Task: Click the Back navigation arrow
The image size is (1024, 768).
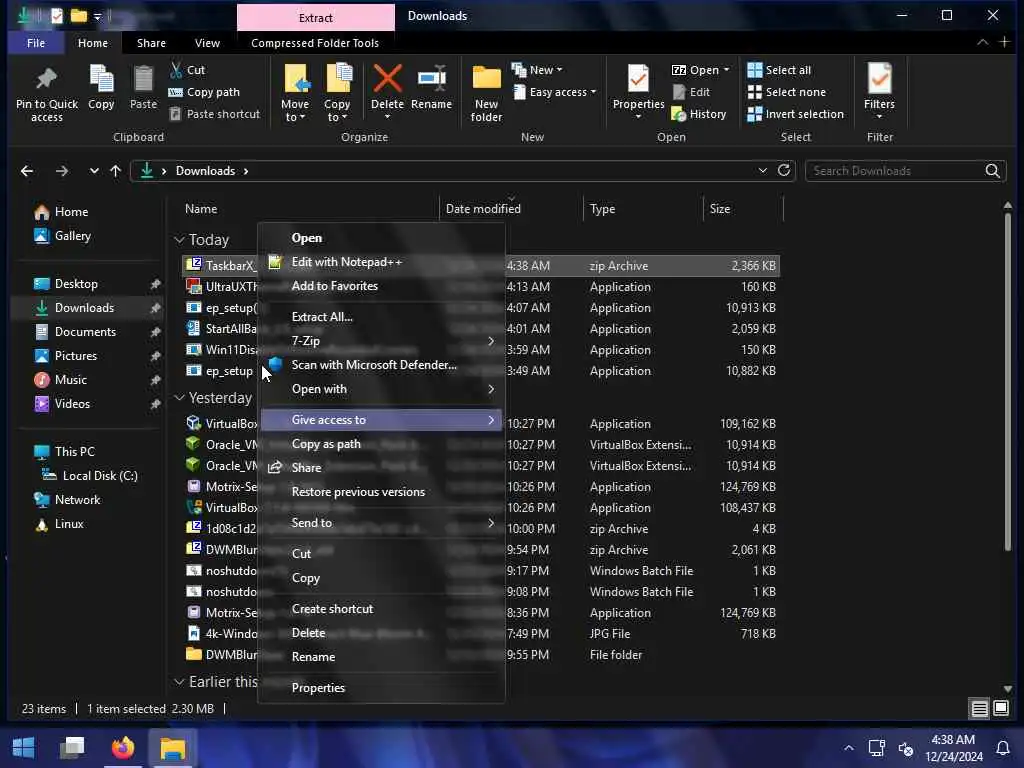Action: pyautogui.click(x=27, y=171)
